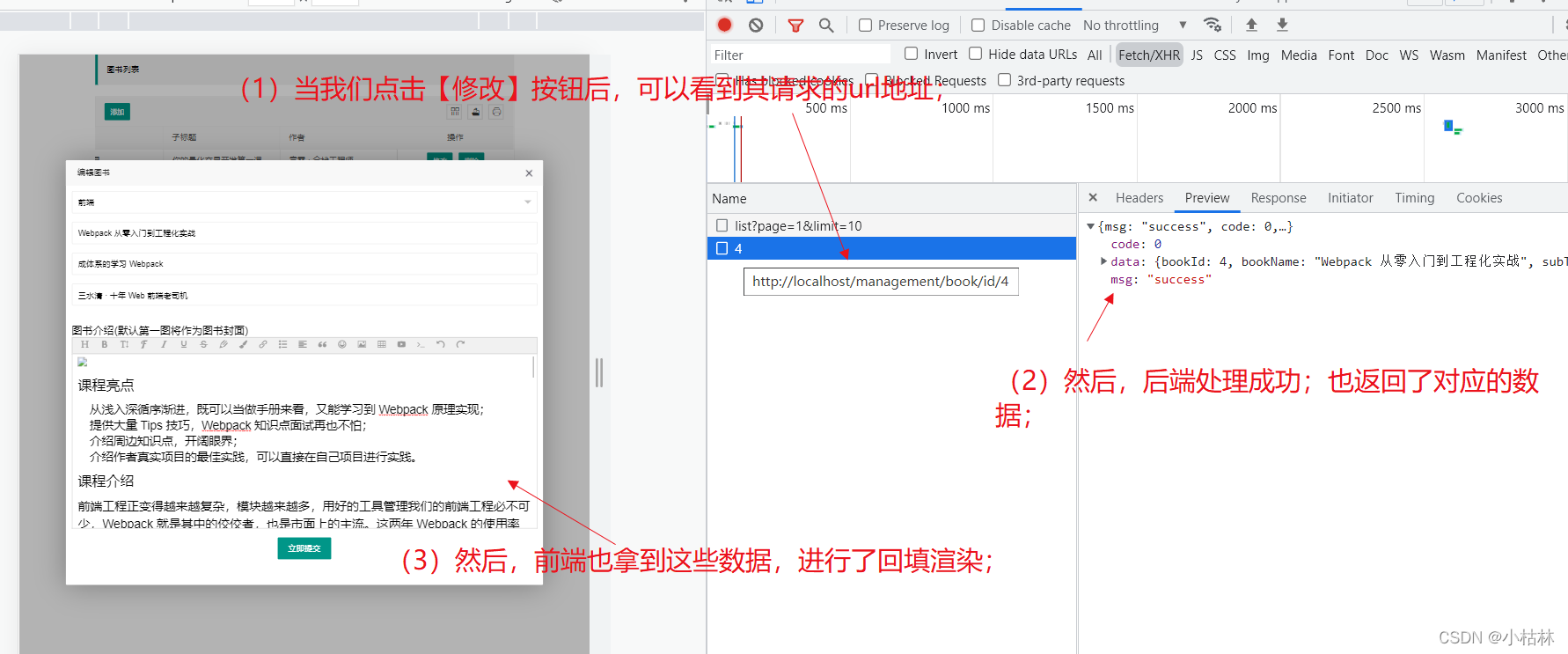Toggle Strikethrough in the editor toolbar
Viewport: 1568px width, 654px height.
click(x=203, y=344)
